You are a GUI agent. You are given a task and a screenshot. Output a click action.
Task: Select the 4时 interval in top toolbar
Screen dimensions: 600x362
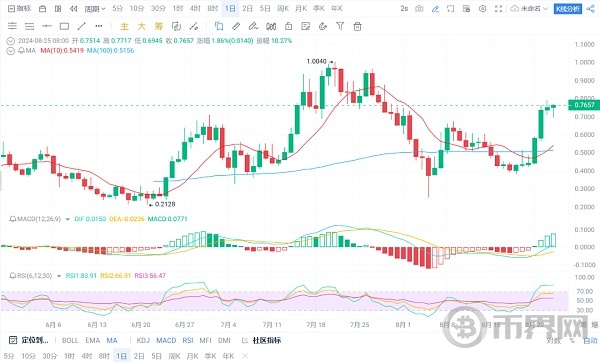coord(195,8)
